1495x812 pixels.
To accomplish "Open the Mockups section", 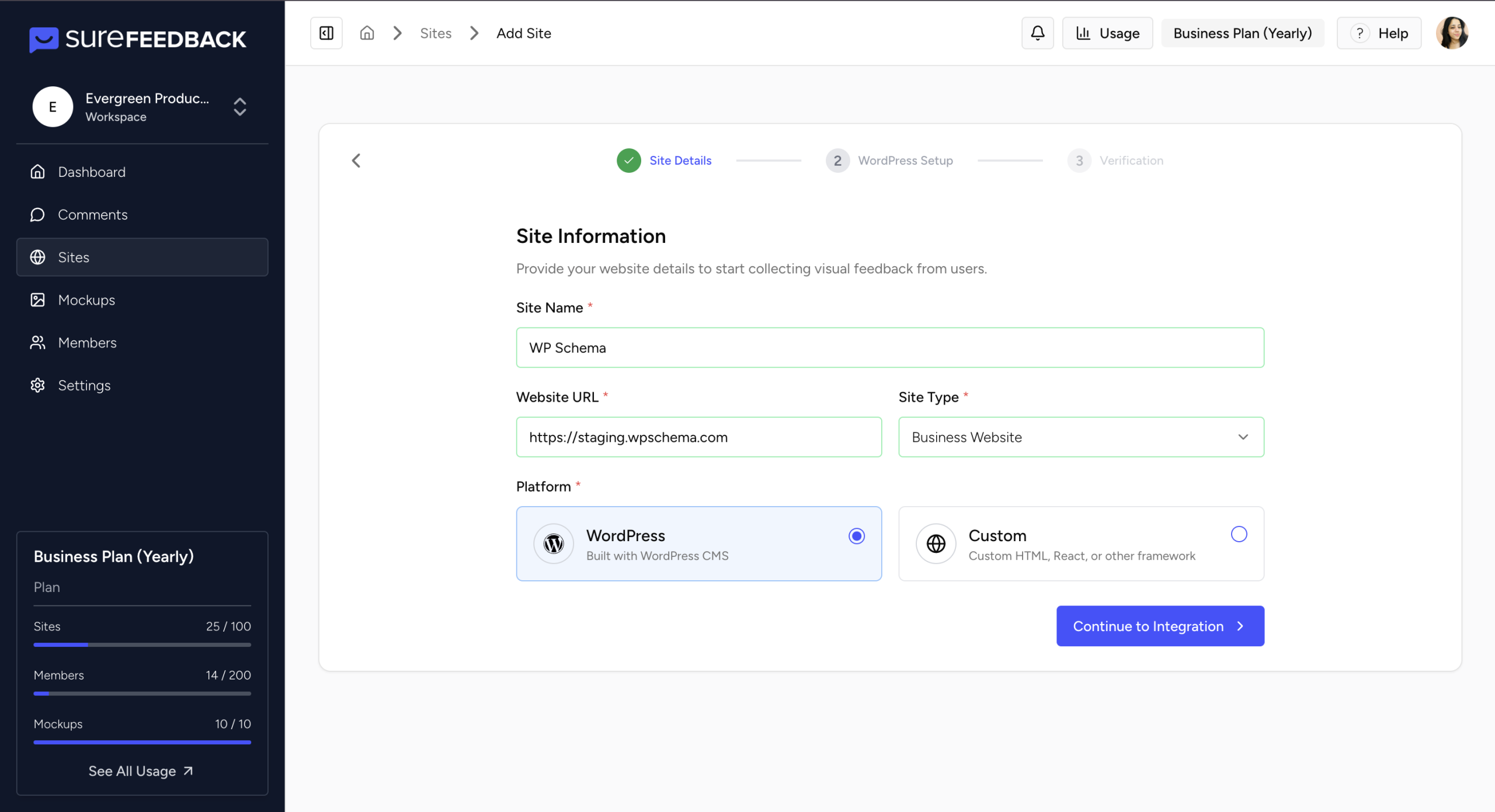I will coord(87,299).
